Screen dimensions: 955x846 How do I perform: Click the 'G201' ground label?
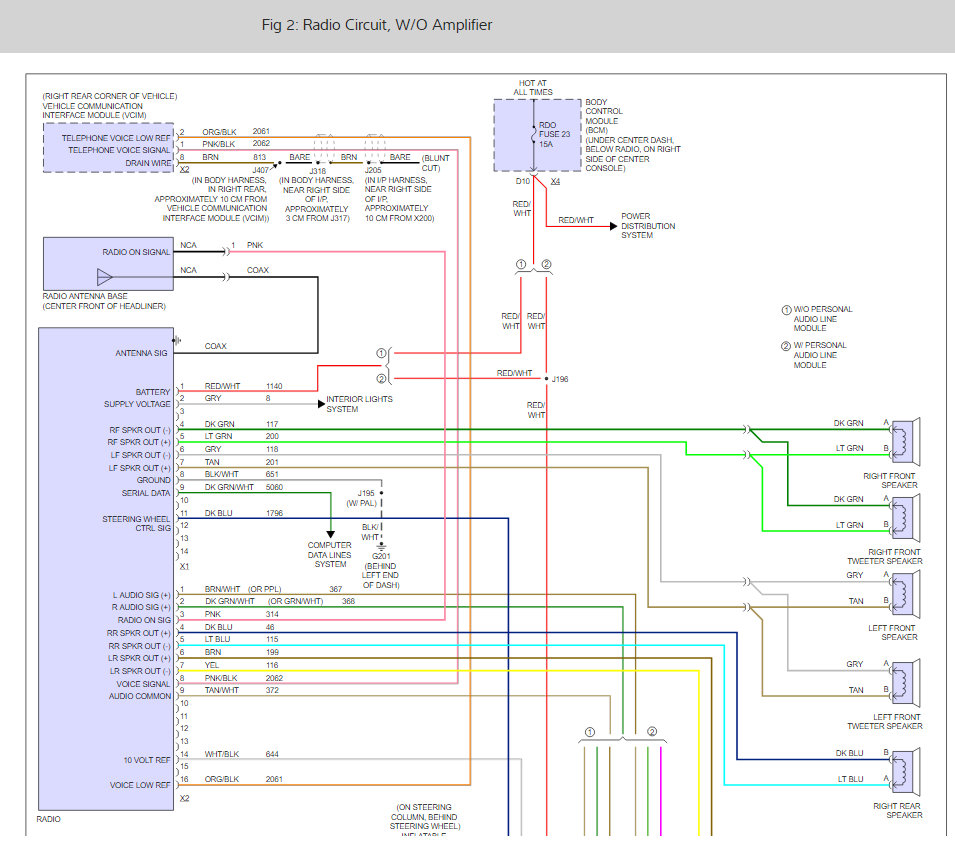(381, 556)
